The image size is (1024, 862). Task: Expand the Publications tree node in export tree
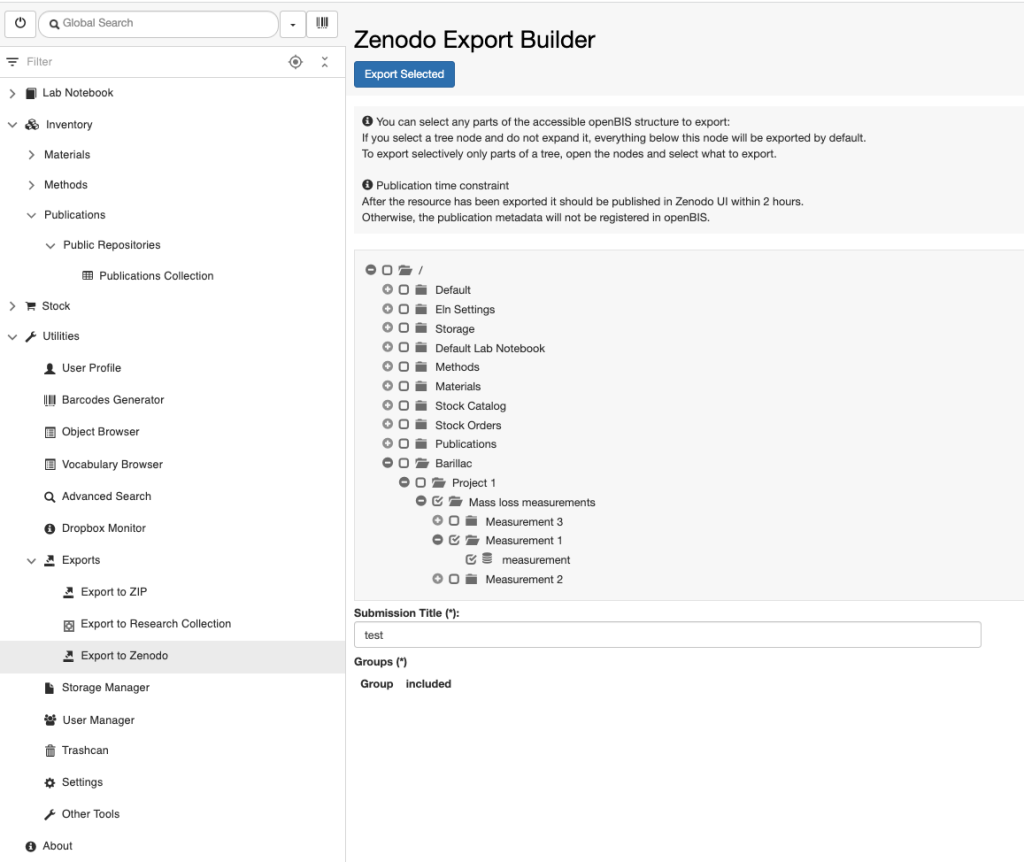(x=387, y=444)
